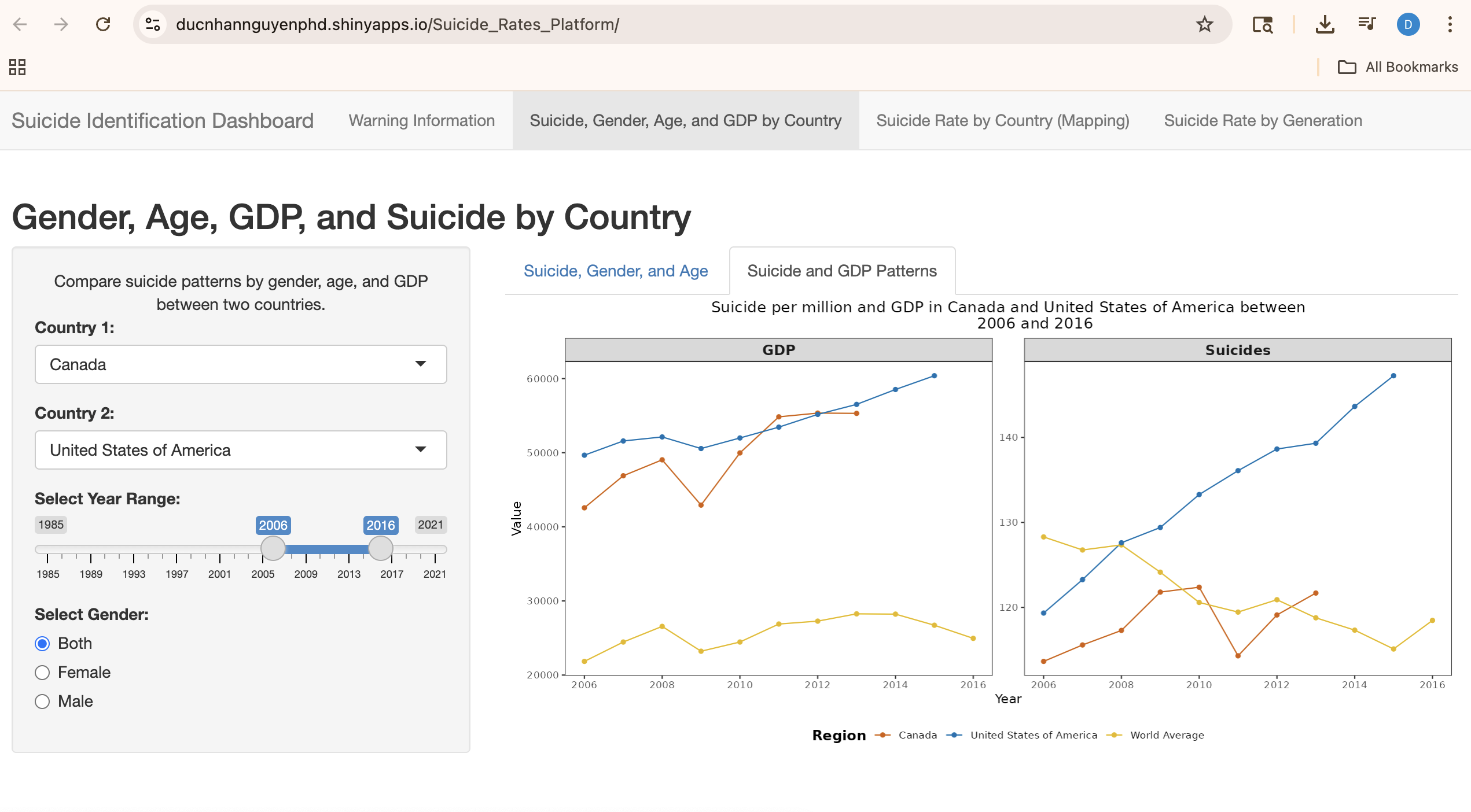Image resolution: width=1471 pixels, height=812 pixels.
Task: Click the 2006 year slider handle
Action: coord(273,548)
